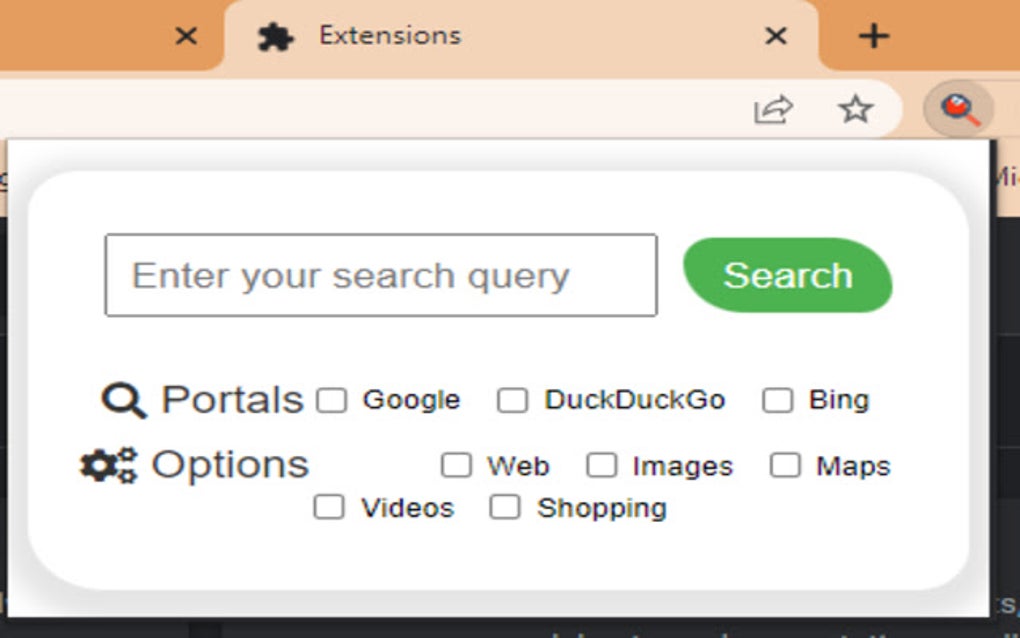This screenshot has height=638, width=1020.
Task: Enable the Images search option
Action: pos(602,465)
